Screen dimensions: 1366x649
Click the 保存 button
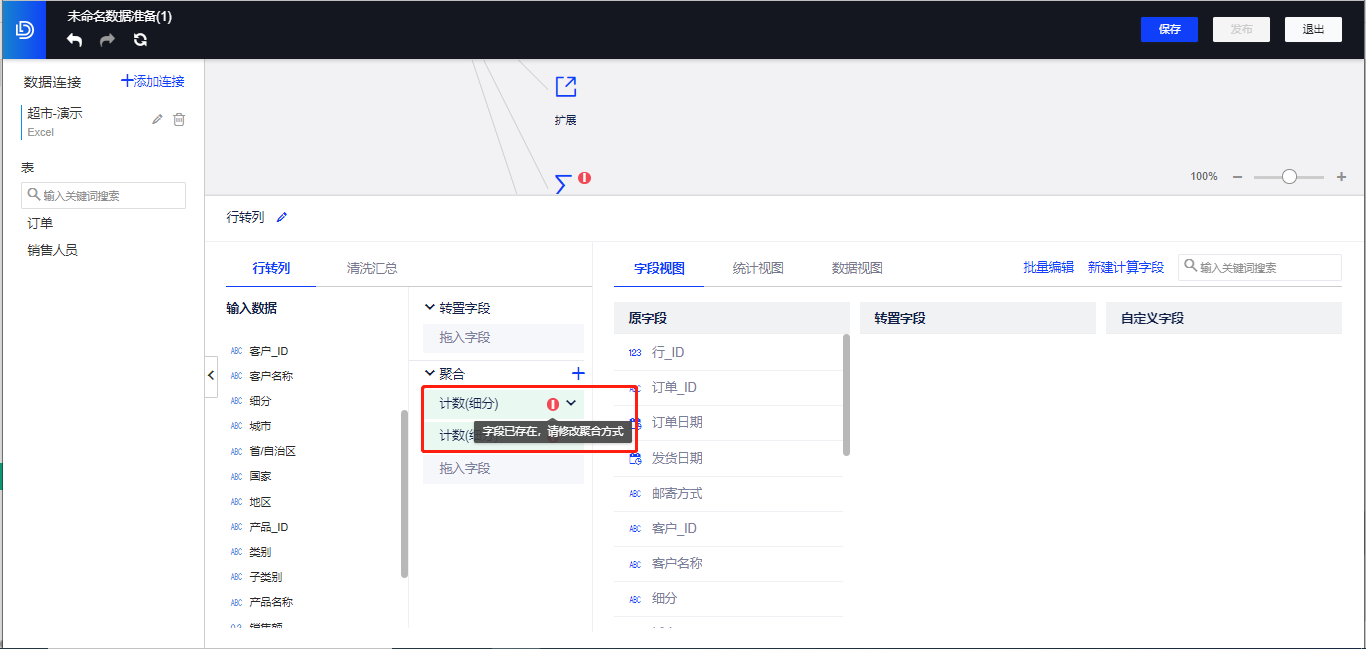click(1169, 29)
